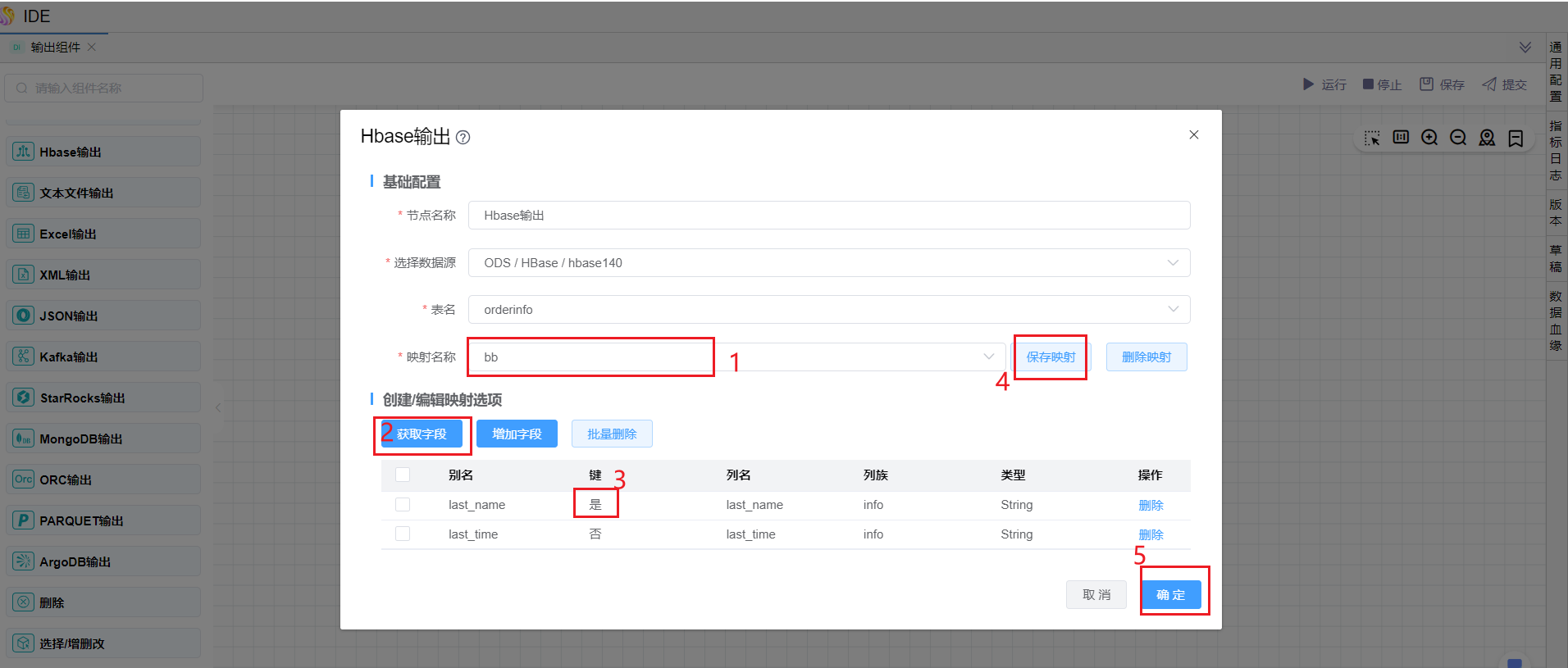Toggle the select-all checkbox in table header

[403, 475]
